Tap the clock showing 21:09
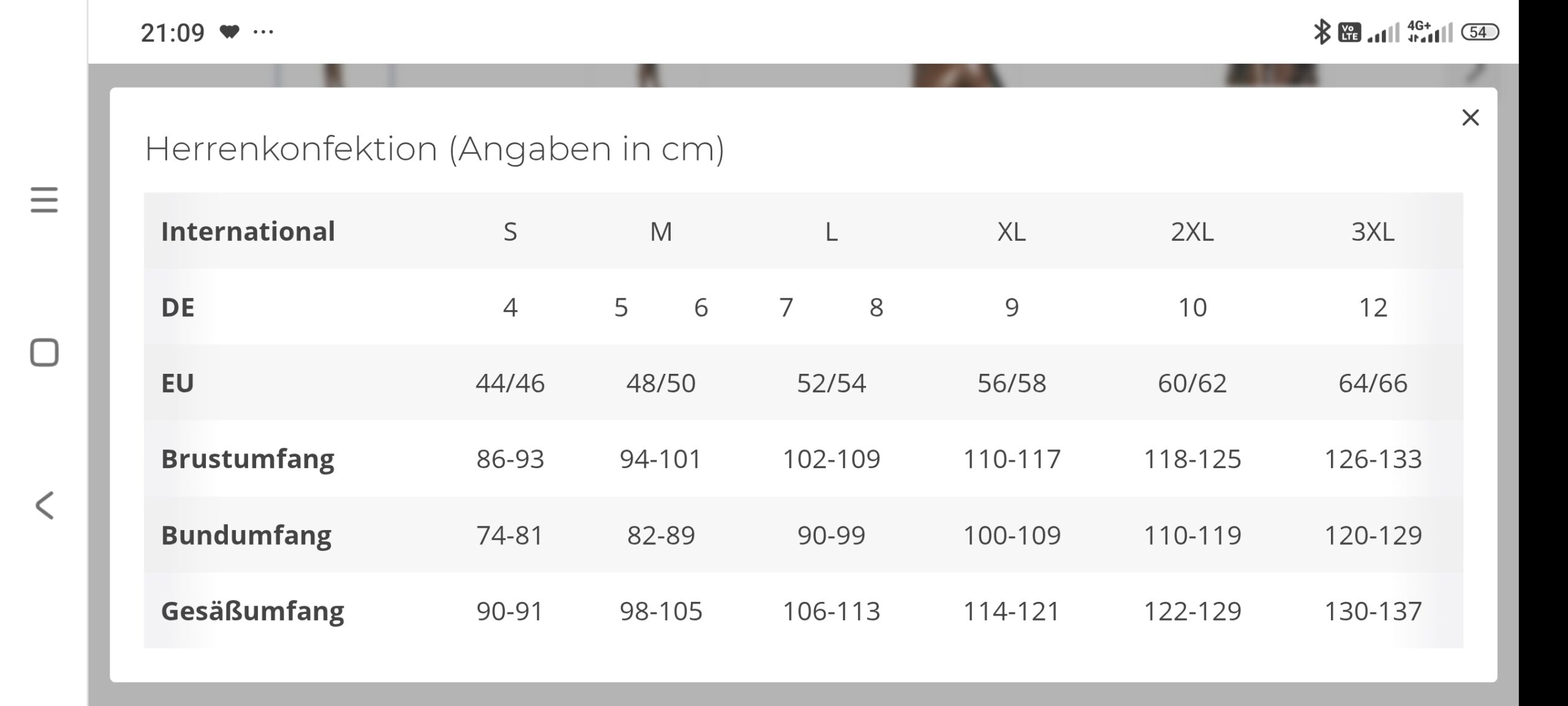1568x706 pixels. [172, 32]
